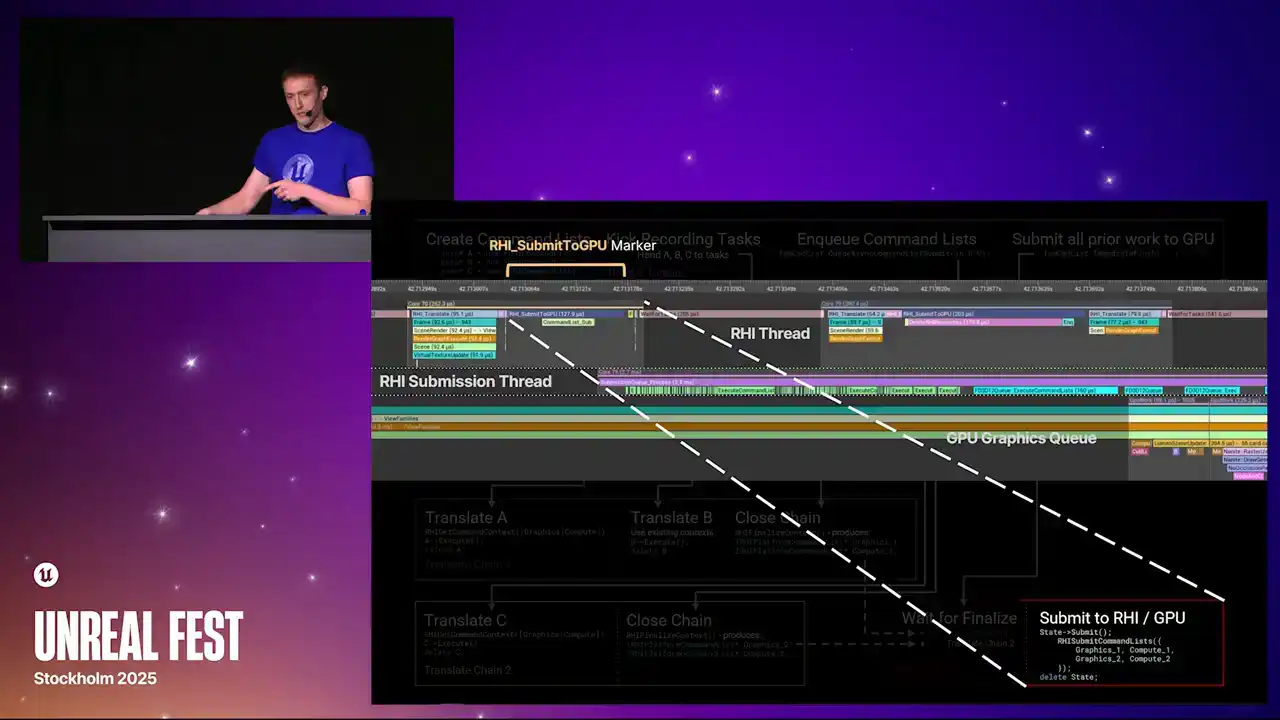Click the Unreal Engine logo above Unreal Fest

46,575
